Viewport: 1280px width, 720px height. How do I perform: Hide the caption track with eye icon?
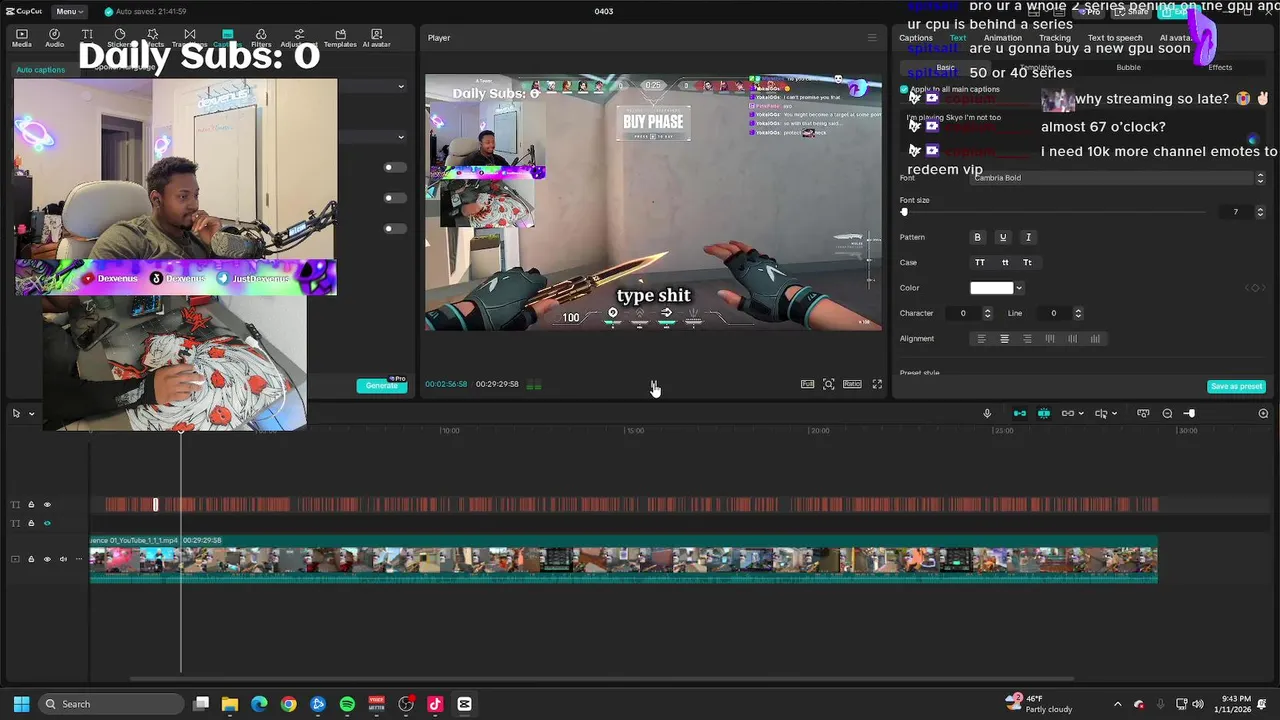[46, 505]
